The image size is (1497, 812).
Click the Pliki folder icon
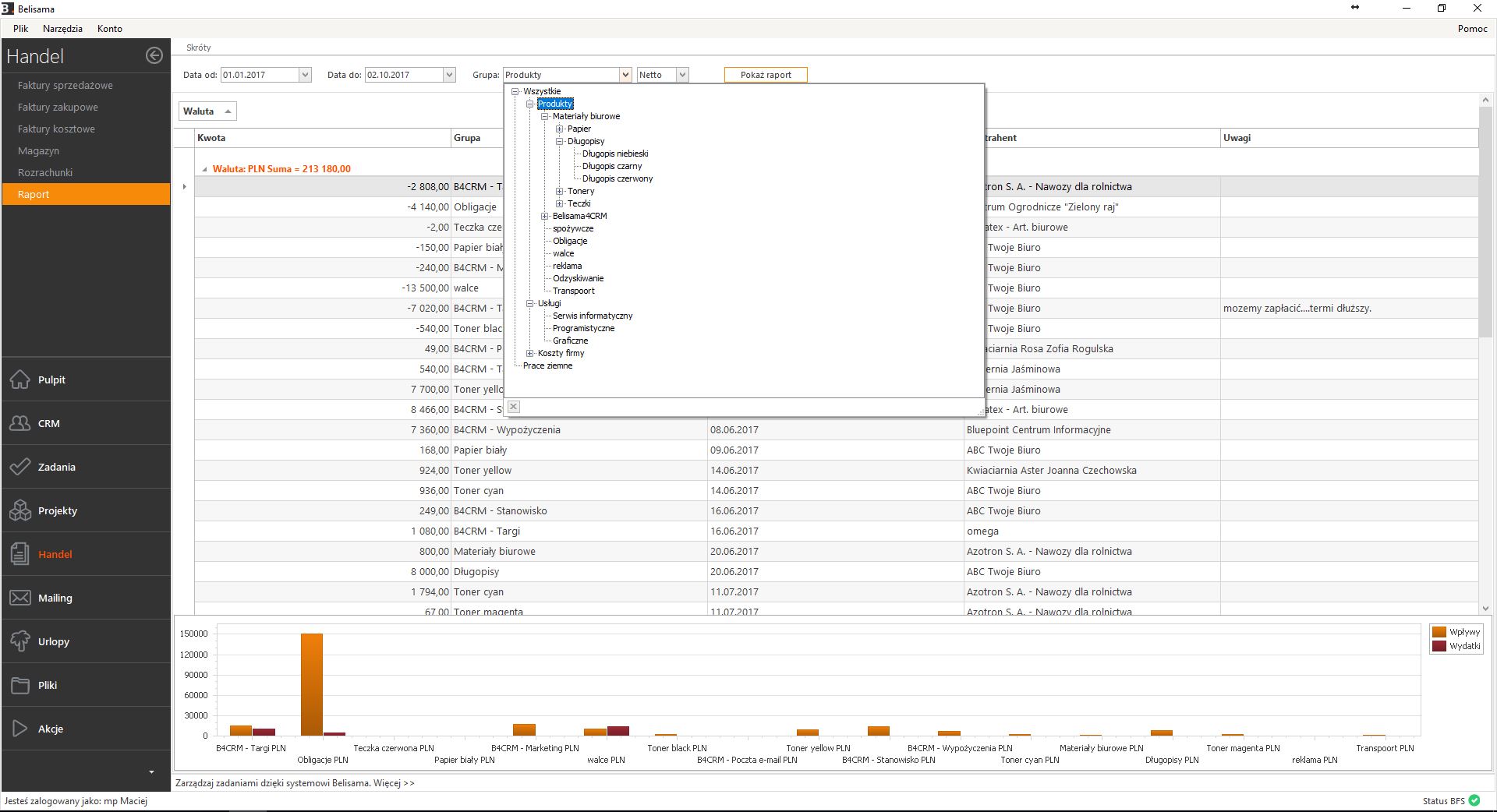pos(19,685)
